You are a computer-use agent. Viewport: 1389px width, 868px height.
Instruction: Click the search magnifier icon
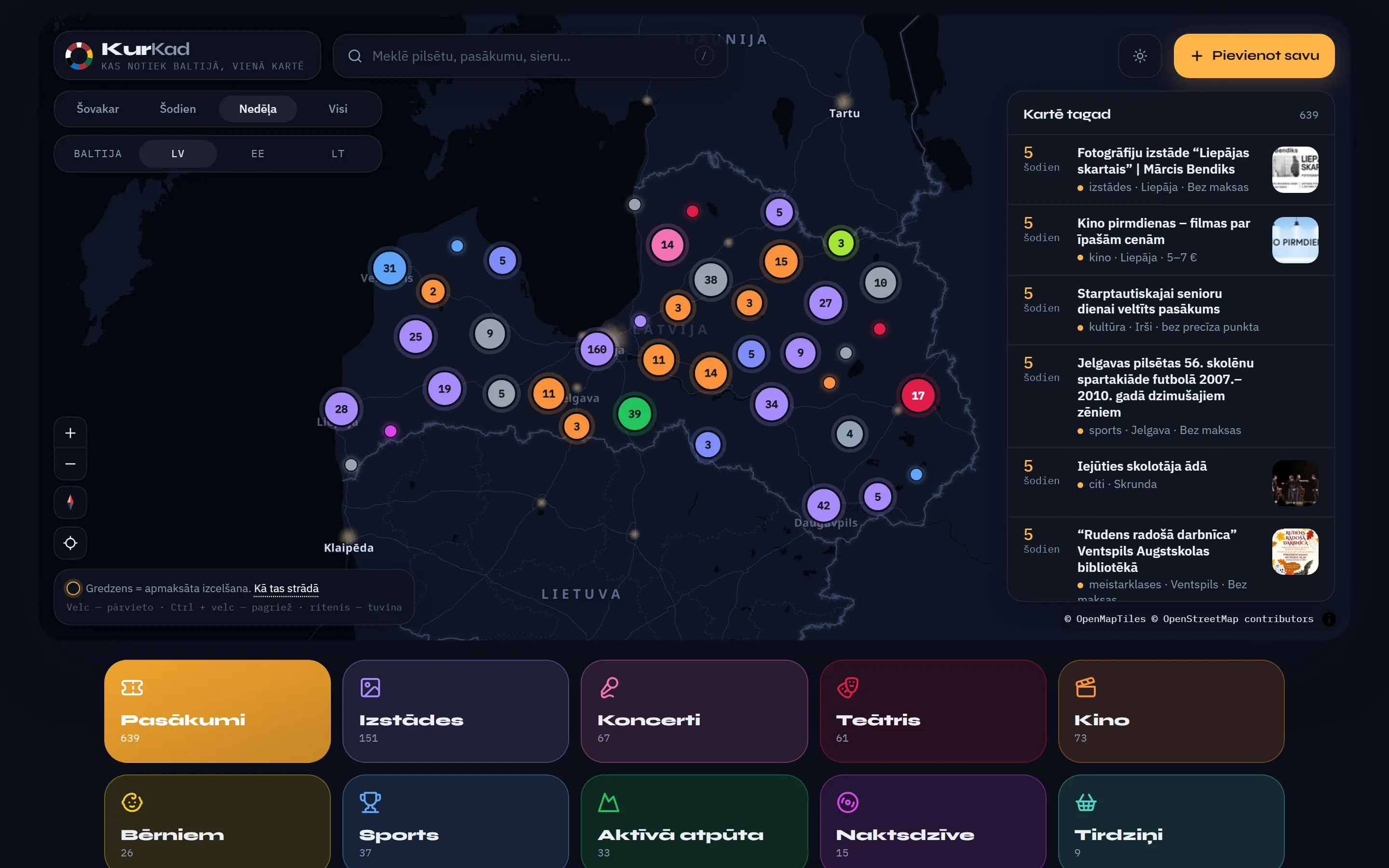354,55
